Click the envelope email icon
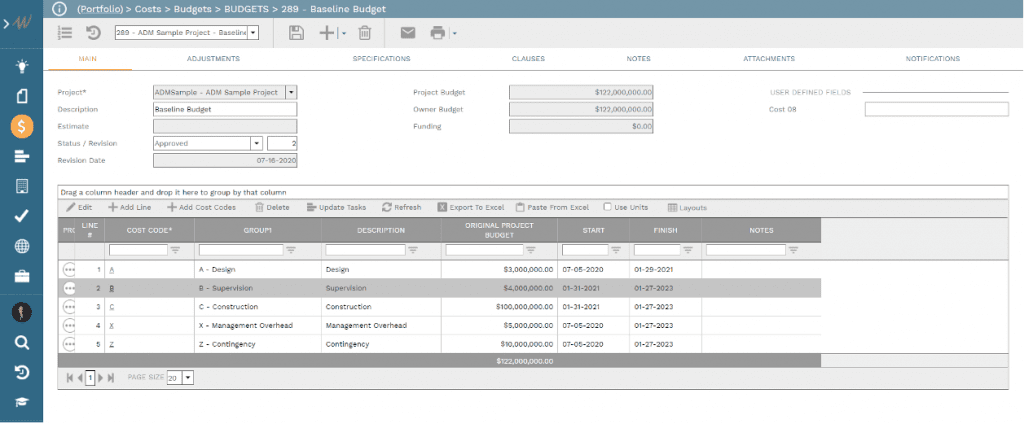 408,33
